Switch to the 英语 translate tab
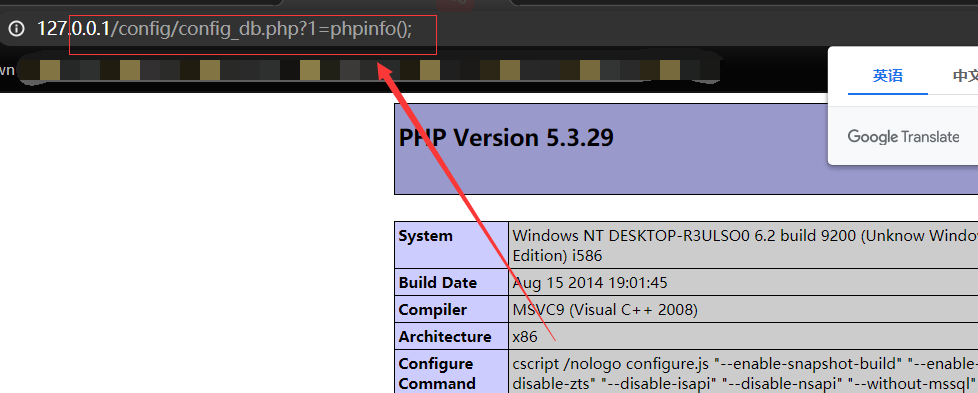 (888, 76)
